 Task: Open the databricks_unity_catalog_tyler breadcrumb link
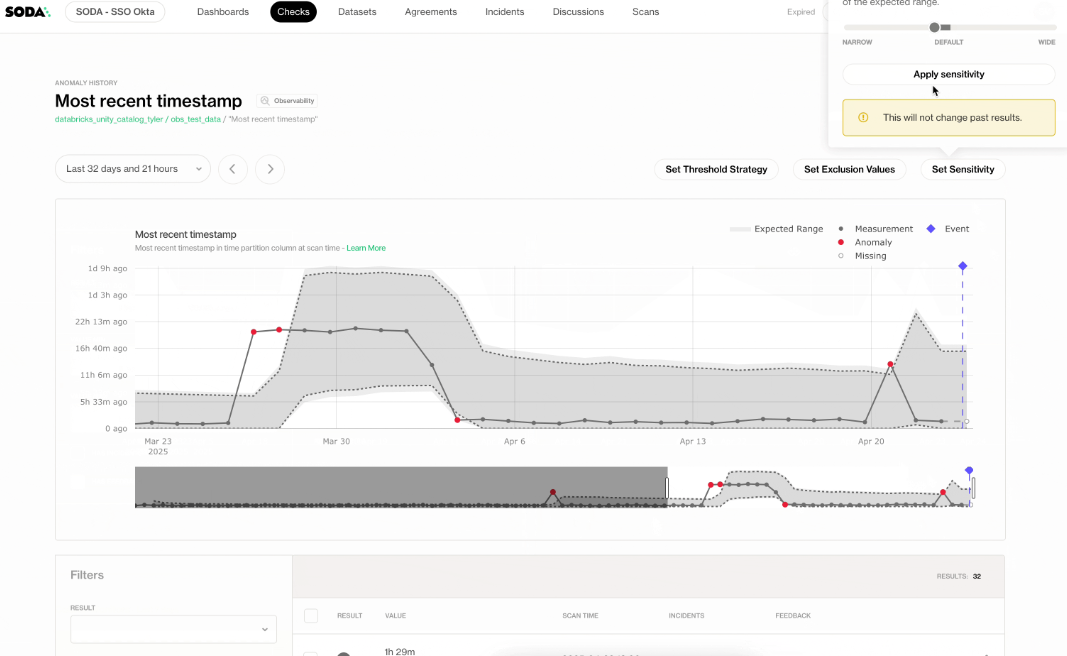point(109,119)
